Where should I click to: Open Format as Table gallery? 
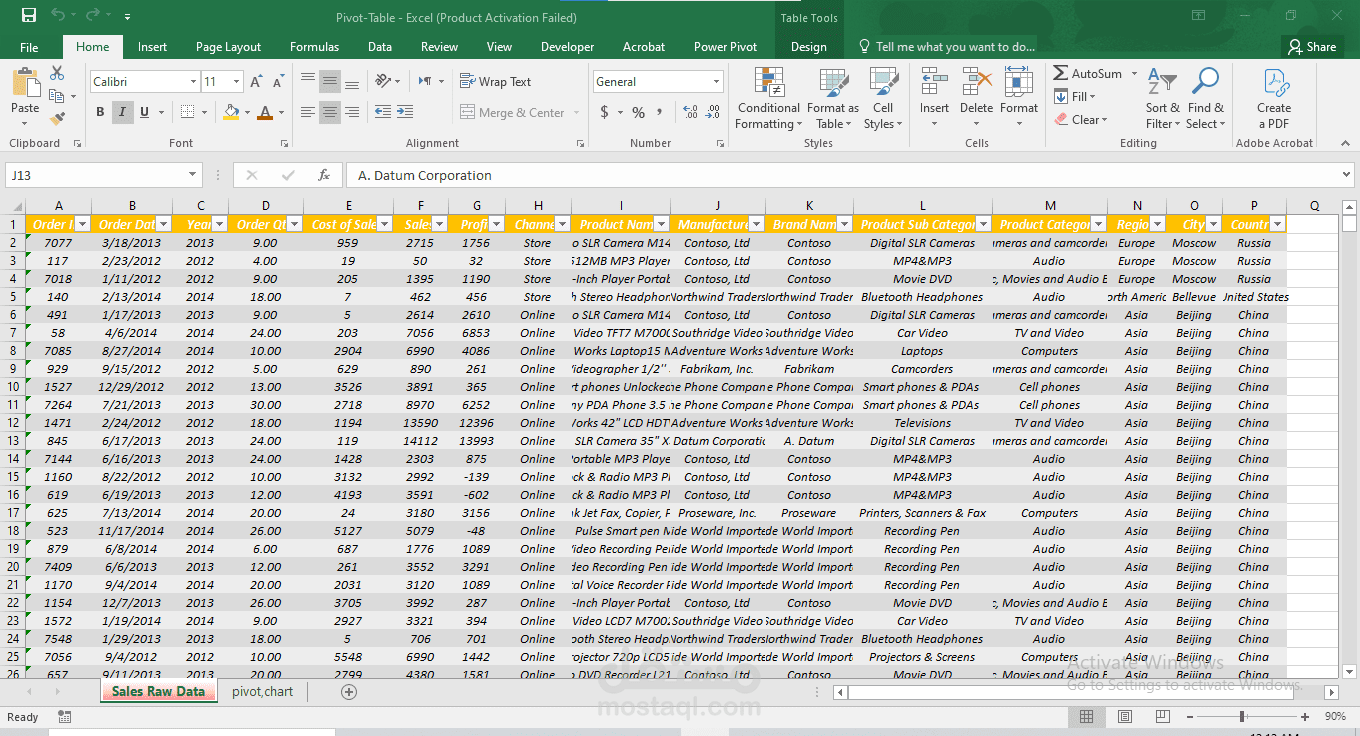(x=833, y=99)
